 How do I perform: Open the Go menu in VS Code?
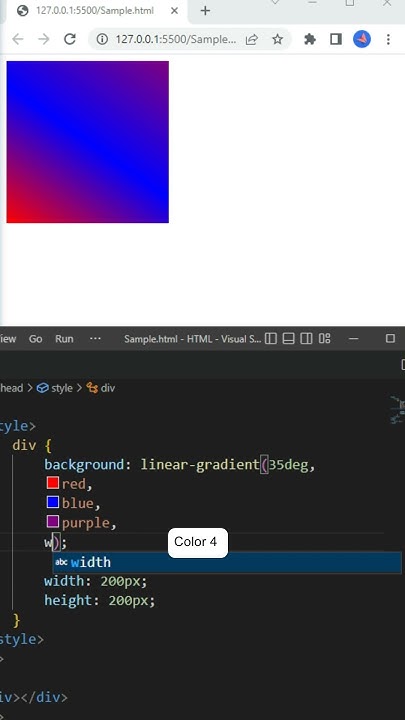pyautogui.click(x=35, y=339)
